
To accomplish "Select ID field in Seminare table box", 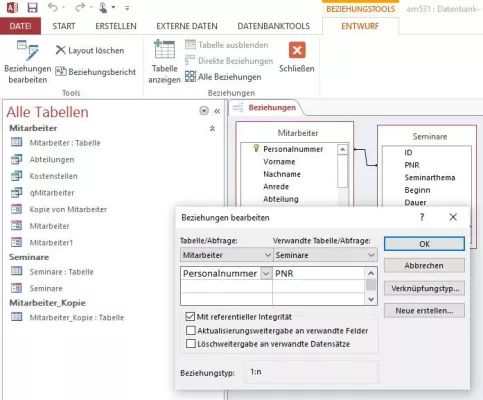I will click(x=408, y=152).
